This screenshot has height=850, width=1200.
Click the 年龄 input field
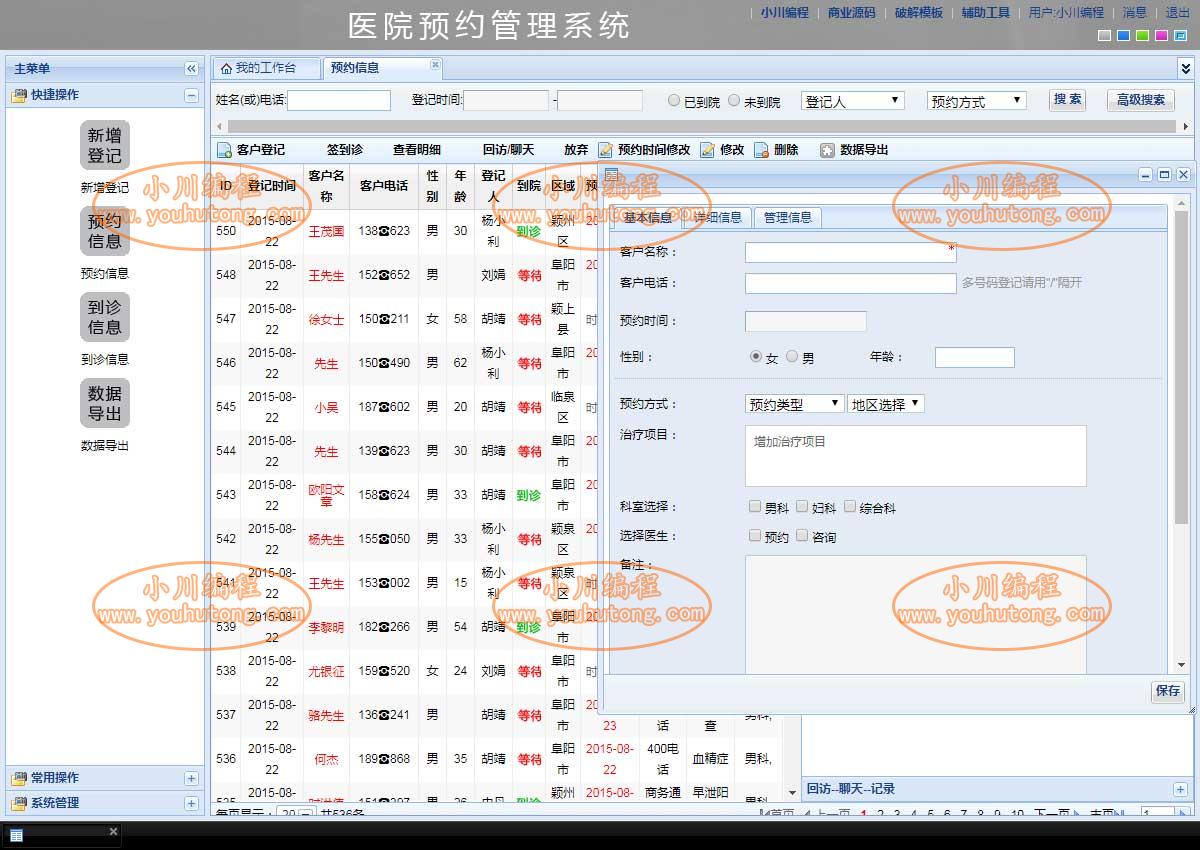tap(975, 357)
